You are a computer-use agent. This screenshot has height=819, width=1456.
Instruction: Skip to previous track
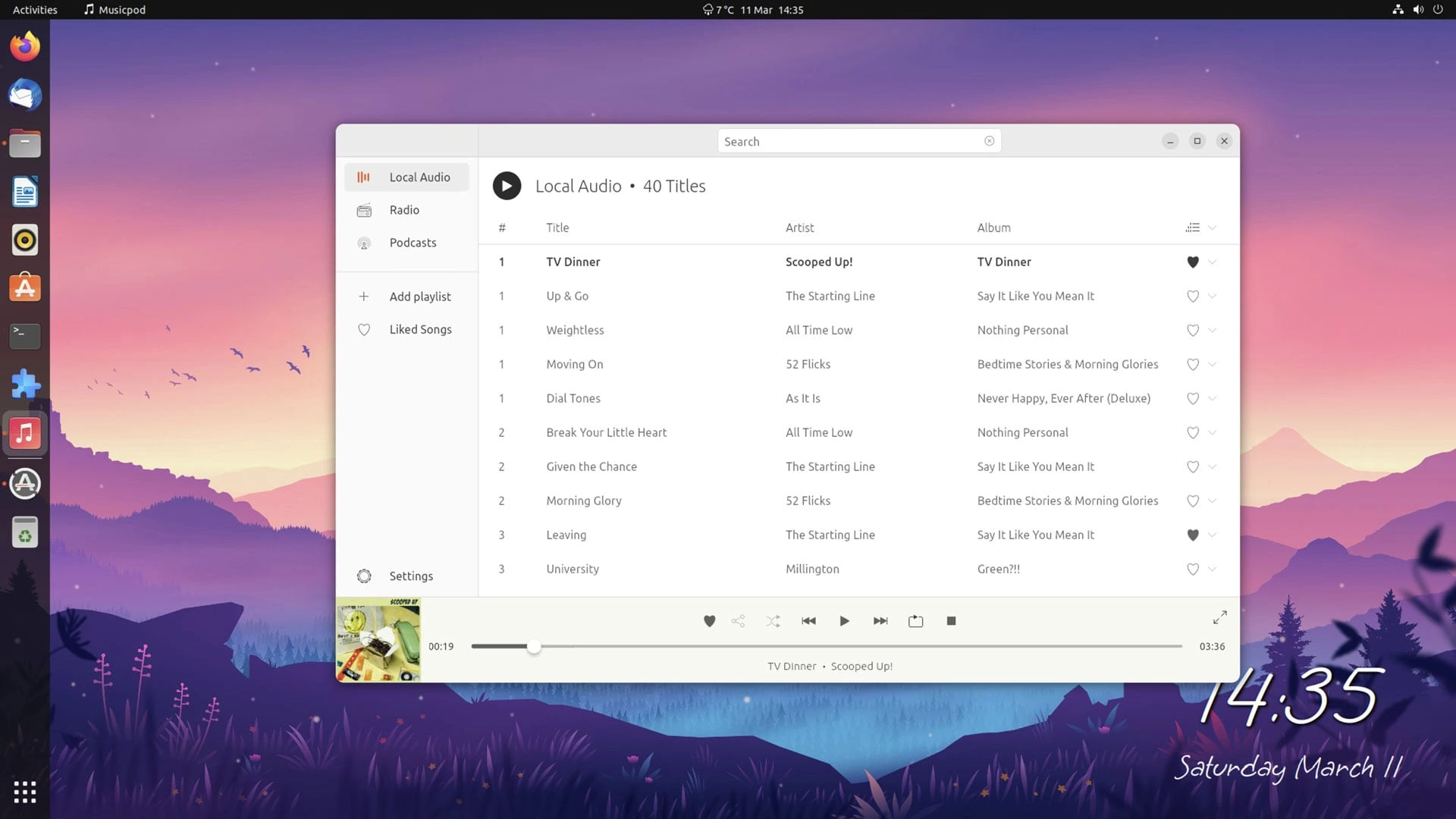tap(808, 621)
